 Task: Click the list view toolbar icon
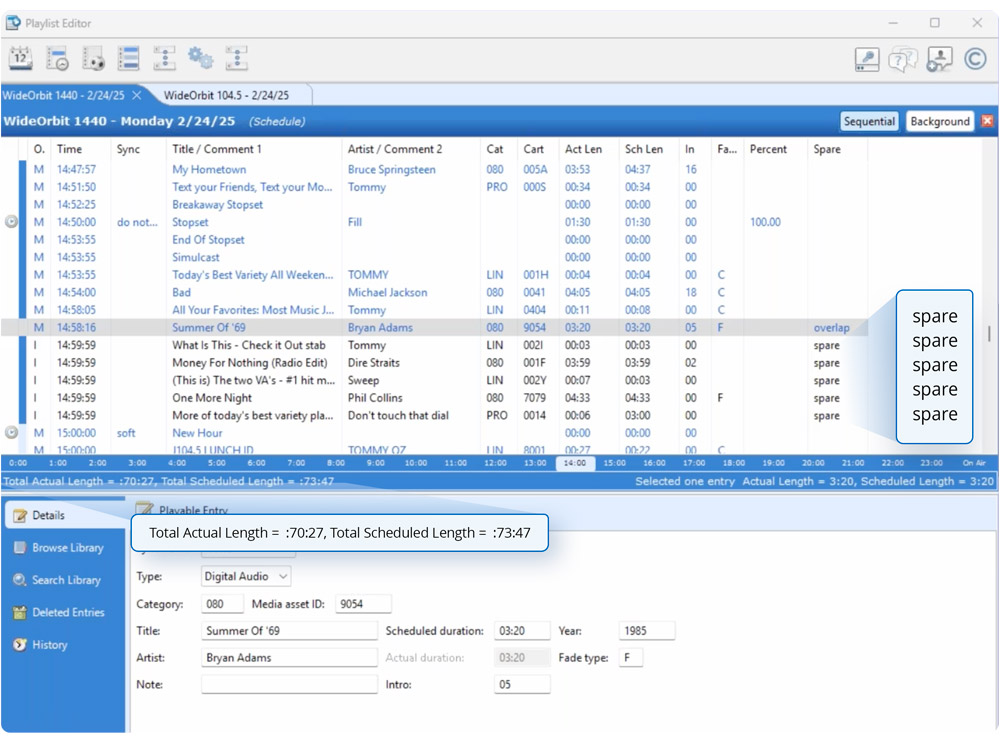(x=129, y=59)
